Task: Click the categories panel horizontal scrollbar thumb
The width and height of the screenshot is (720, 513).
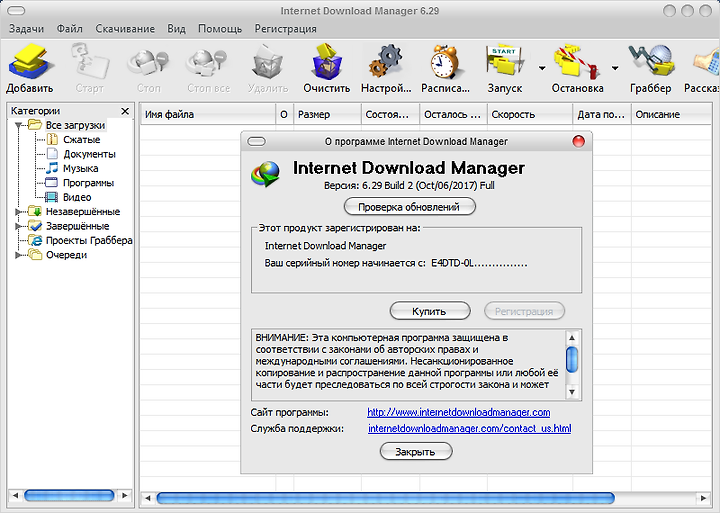Action: (69, 496)
